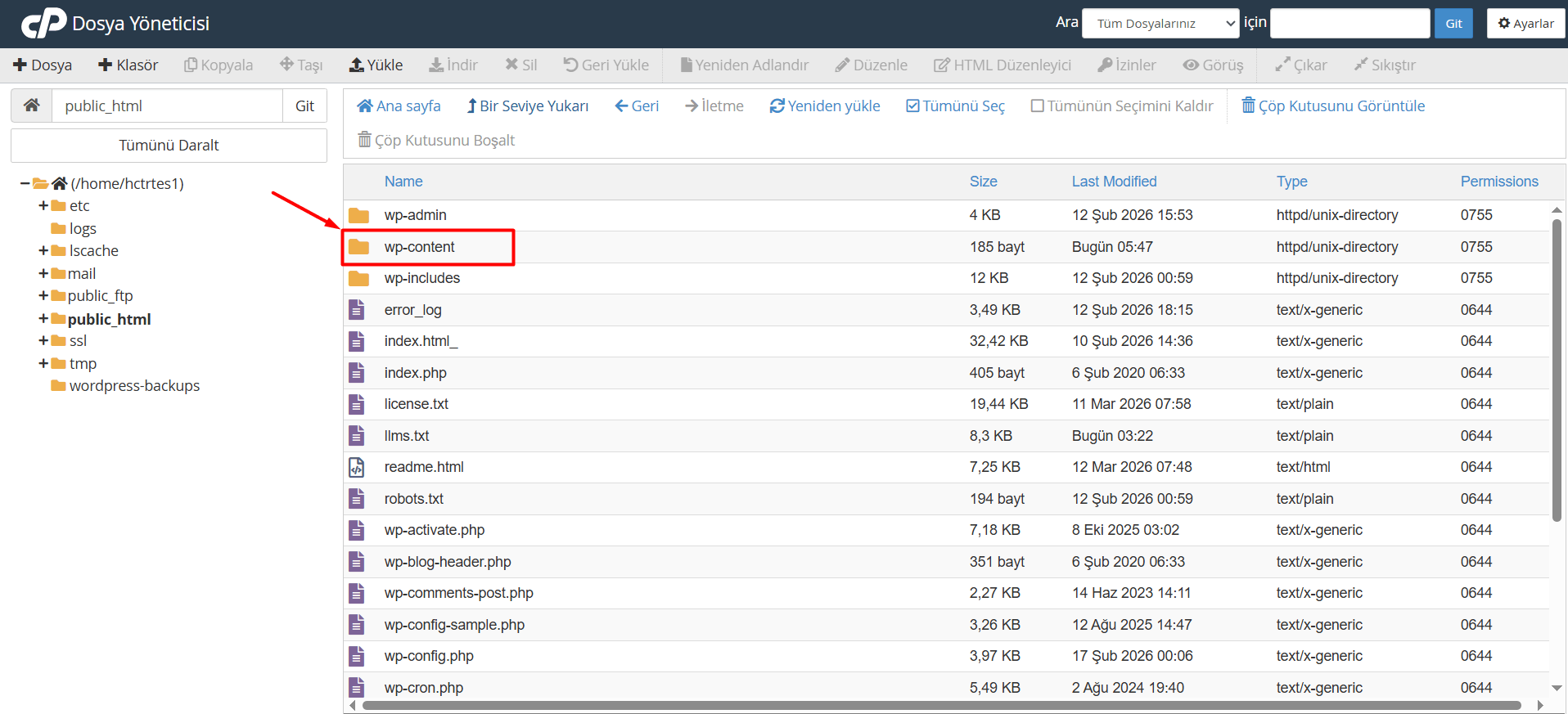Select logs folder in tree

coord(83,228)
